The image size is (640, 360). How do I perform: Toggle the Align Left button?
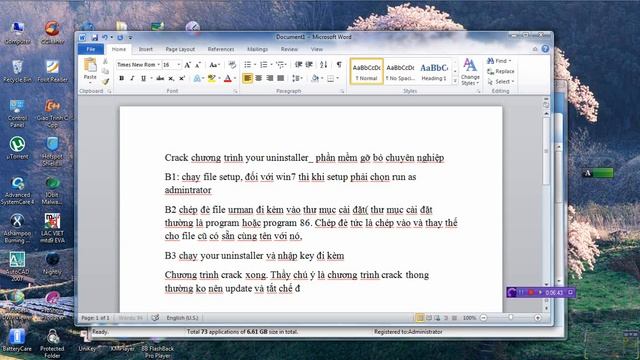pos(247,78)
